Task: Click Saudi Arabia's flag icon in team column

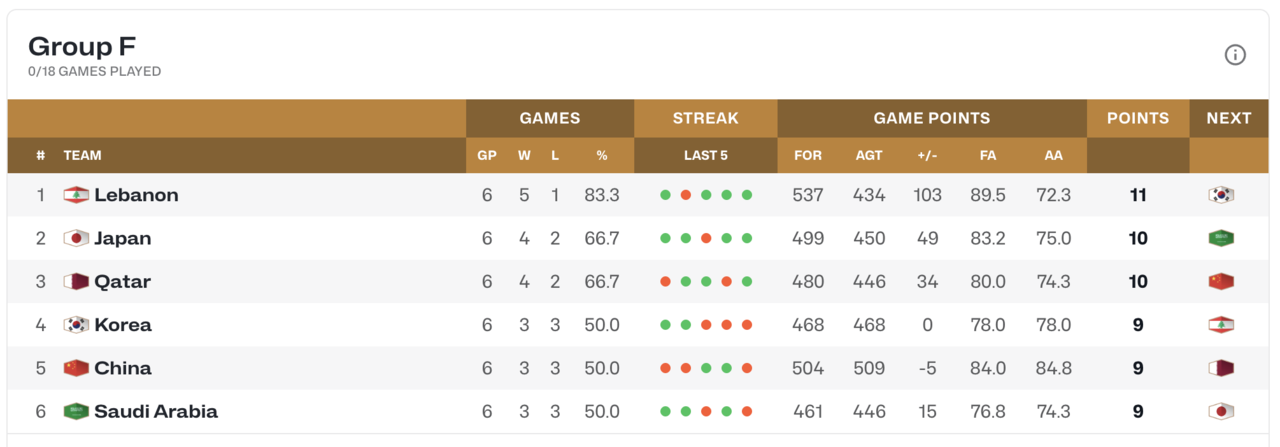Action: point(76,411)
